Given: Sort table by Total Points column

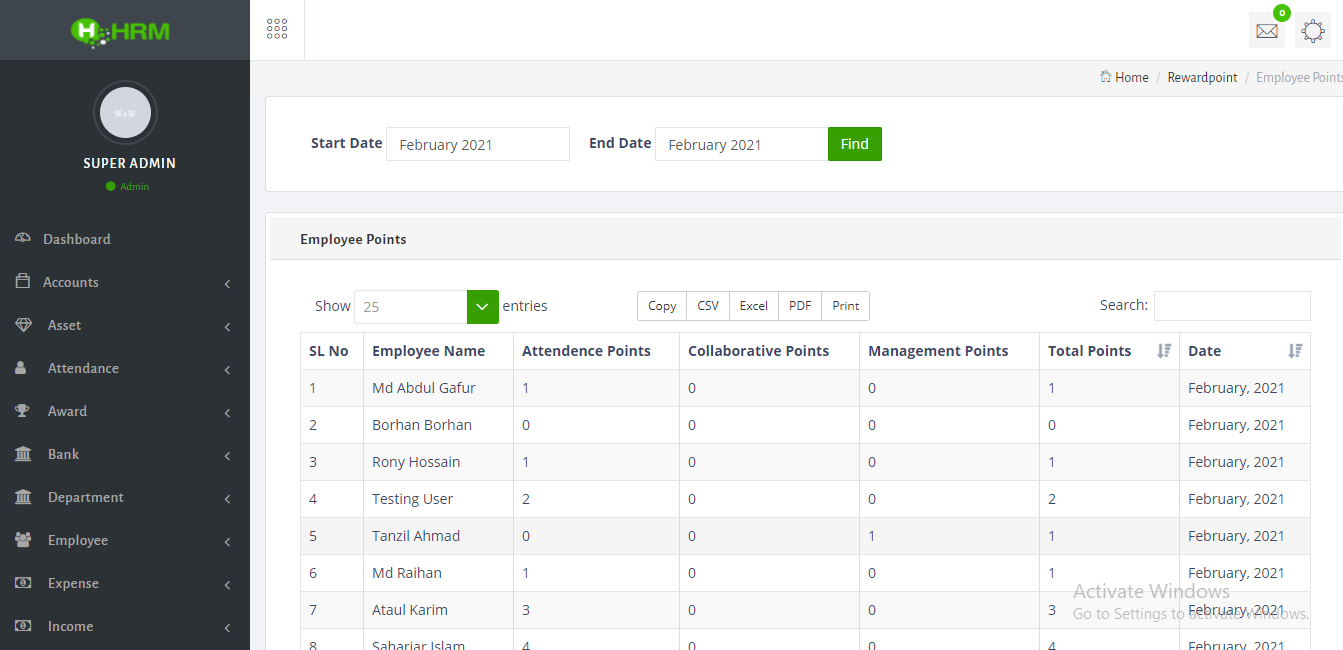Looking at the screenshot, I should click(x=1163, y=351).
